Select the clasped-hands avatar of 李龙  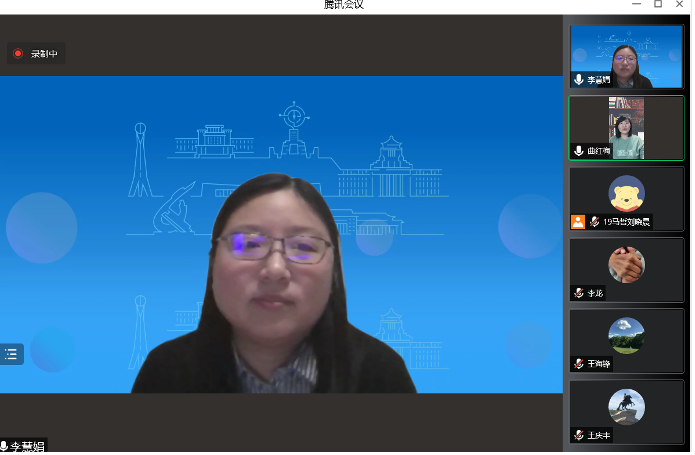(x=626, y=264)
